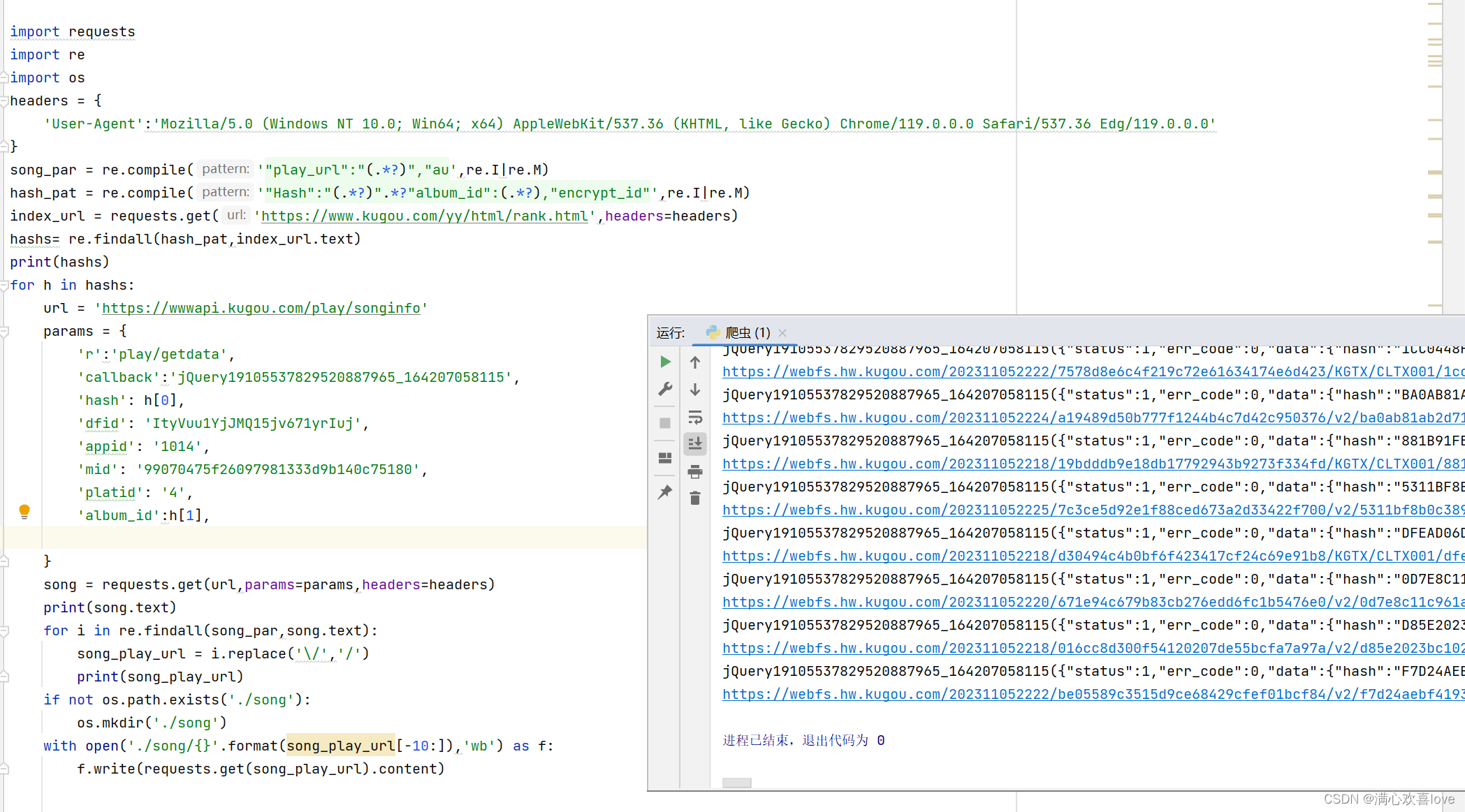Close the 爬虫 (1) run tab
The image size is (1465, 812).
point(782,333)
